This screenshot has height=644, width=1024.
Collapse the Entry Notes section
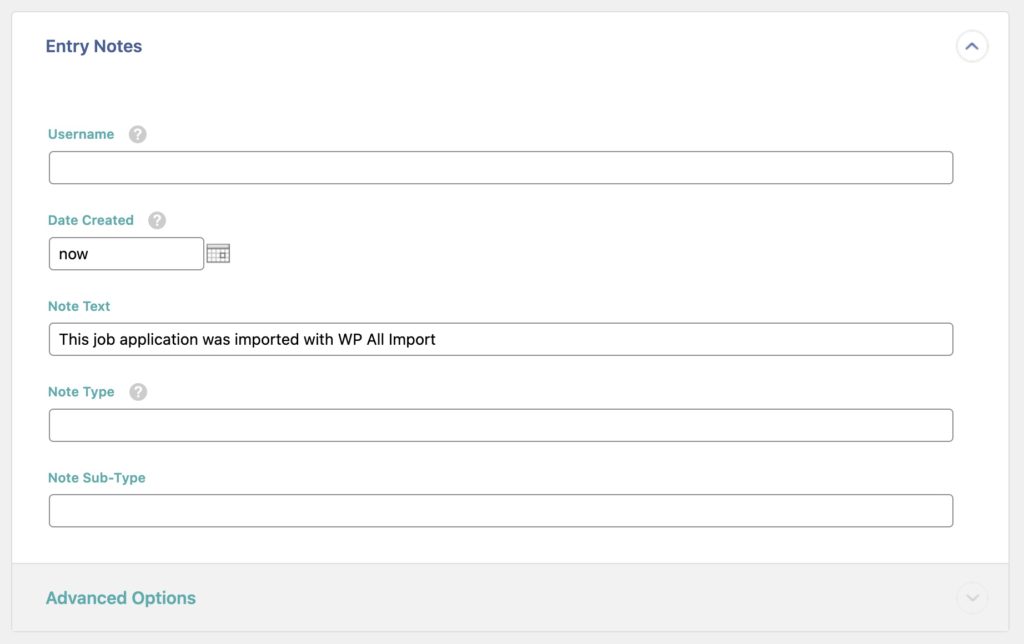pos(971,46)
